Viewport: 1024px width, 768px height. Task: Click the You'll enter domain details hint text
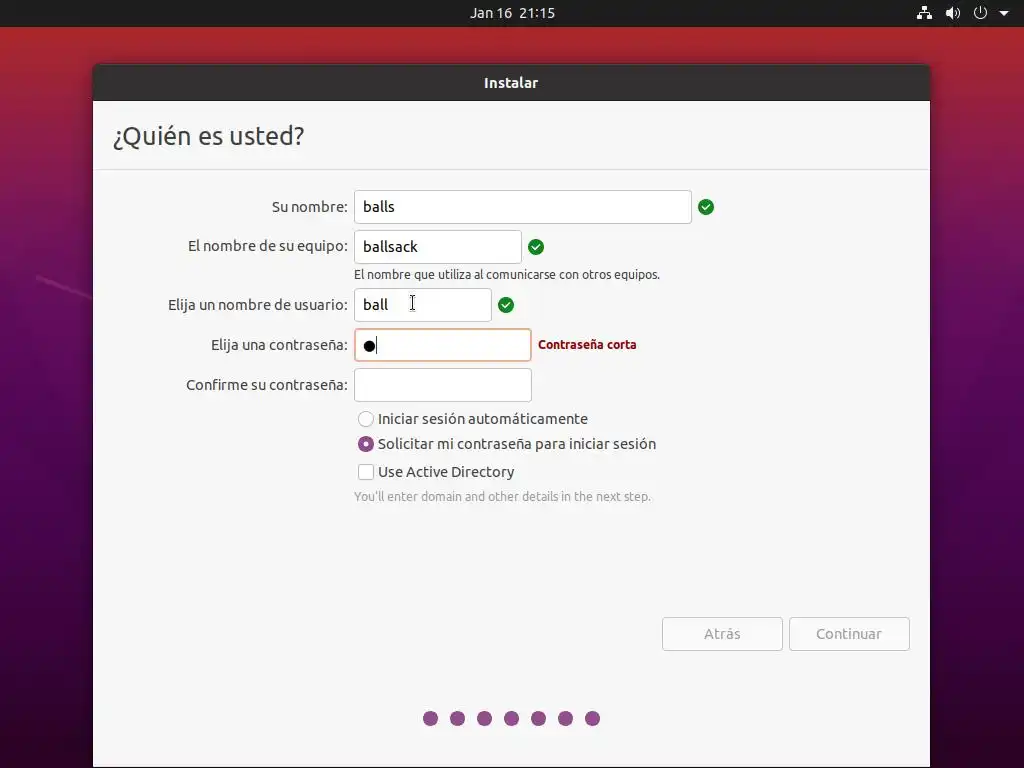(x=502, y=496)
